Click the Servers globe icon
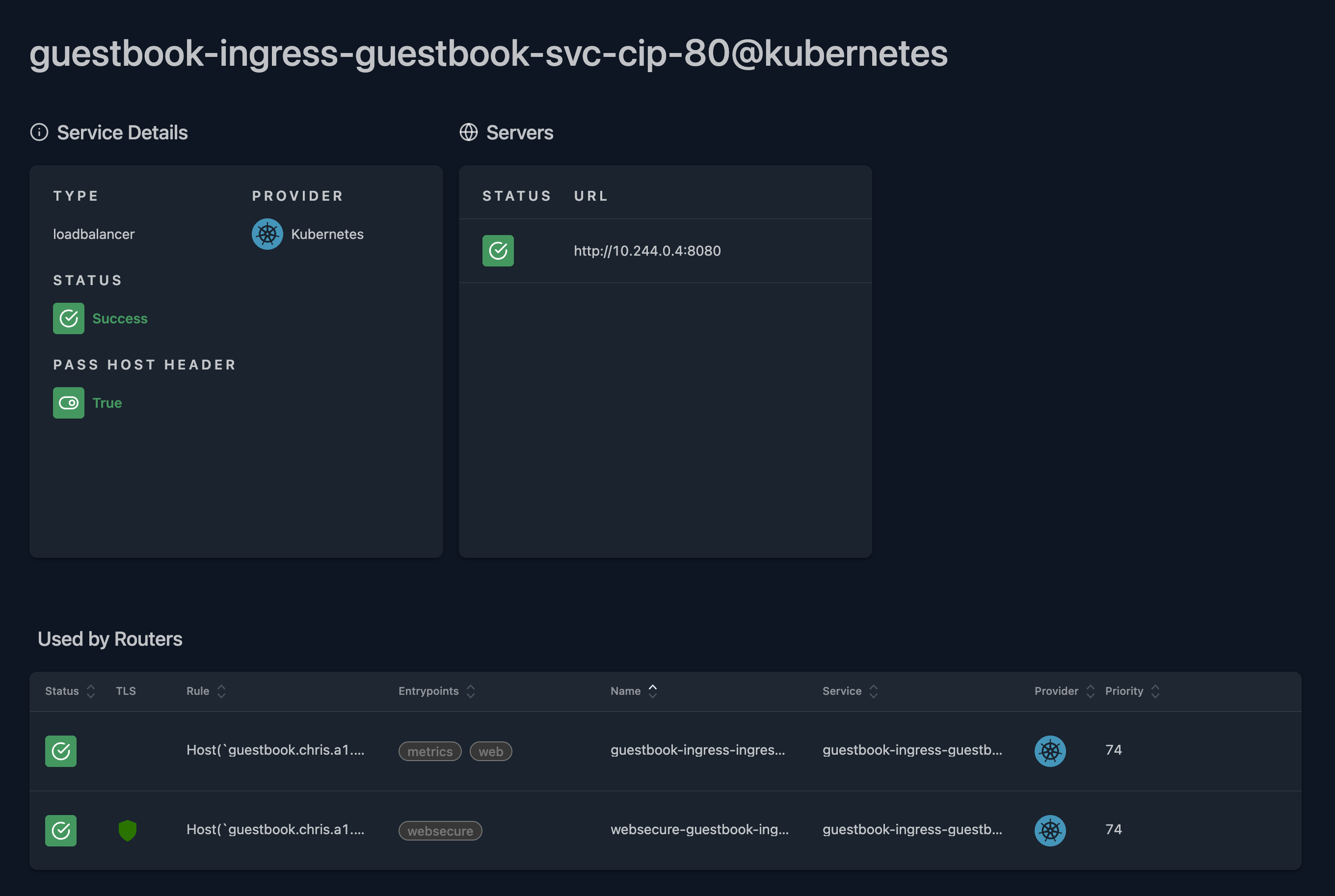The image size is (1335, 896). point(469,132)
